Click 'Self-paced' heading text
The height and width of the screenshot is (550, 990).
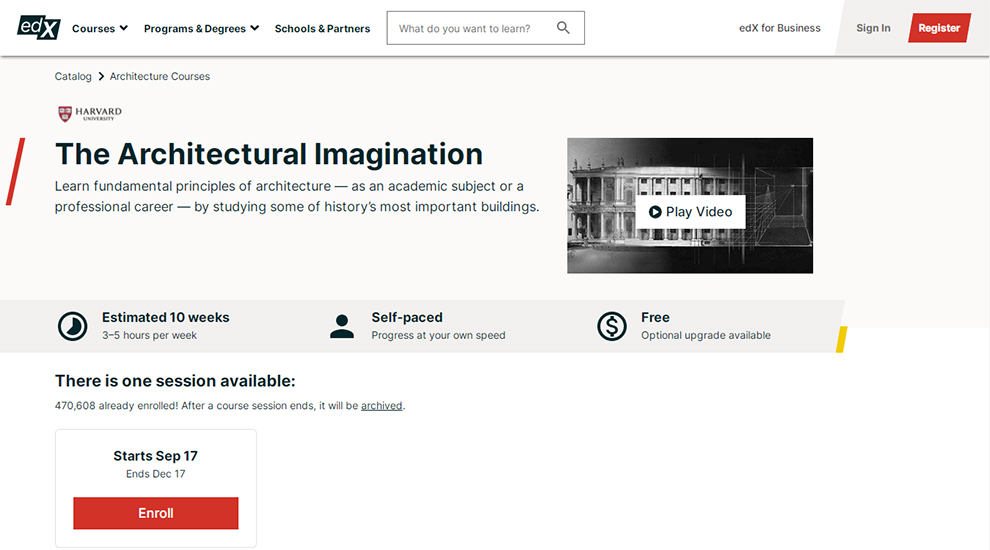[407, 318]
